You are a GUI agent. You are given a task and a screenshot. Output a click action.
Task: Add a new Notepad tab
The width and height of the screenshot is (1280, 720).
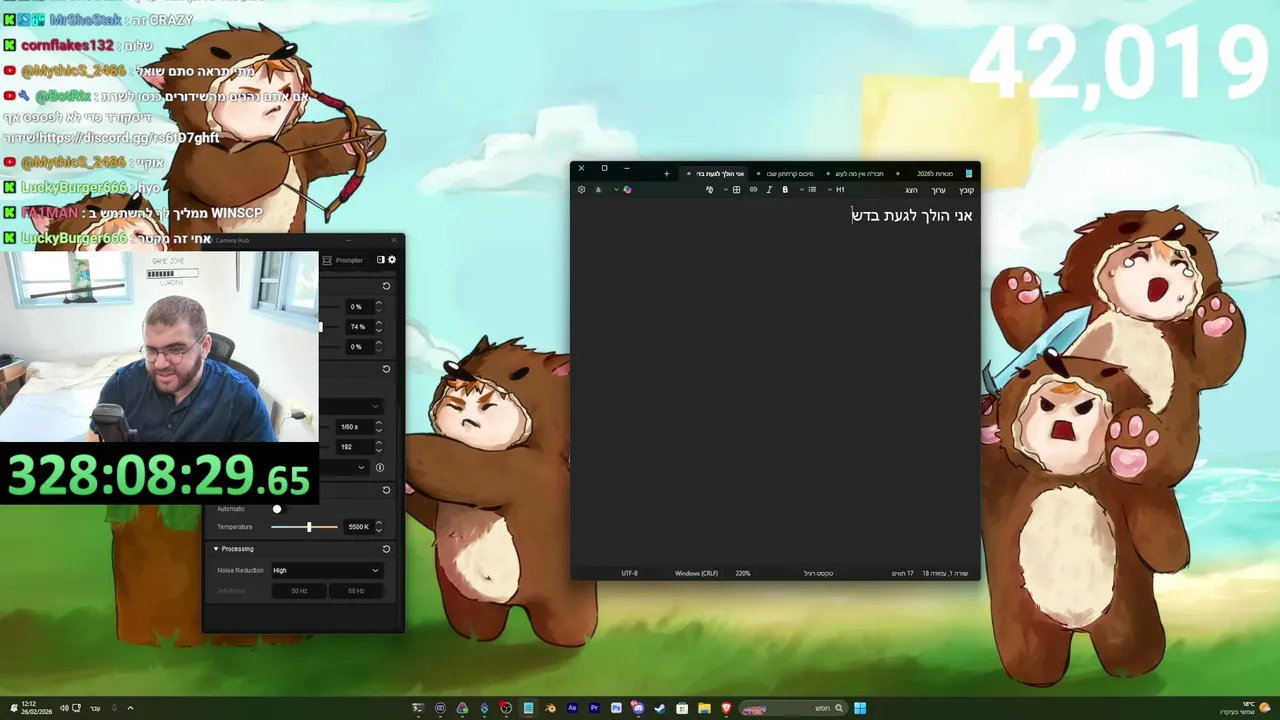[x=667, y=174]
